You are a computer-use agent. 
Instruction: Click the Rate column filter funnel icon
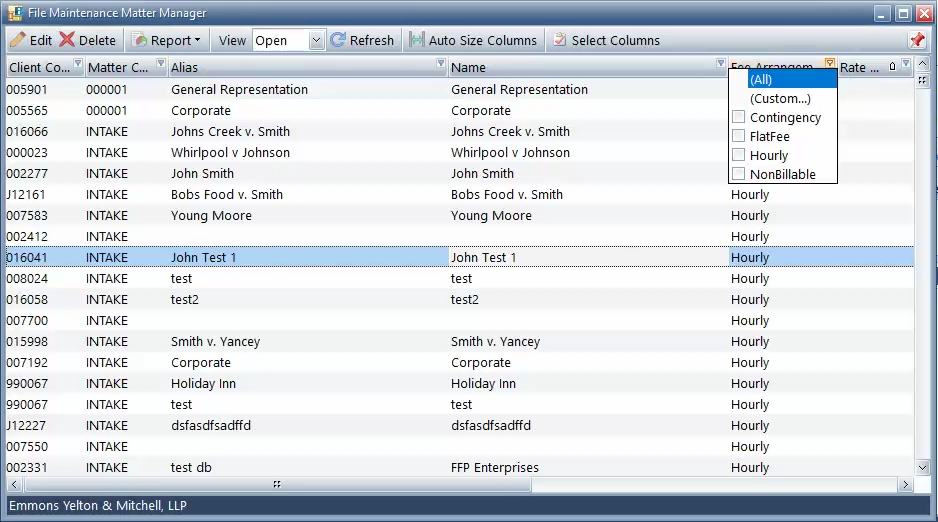[906, 63]
